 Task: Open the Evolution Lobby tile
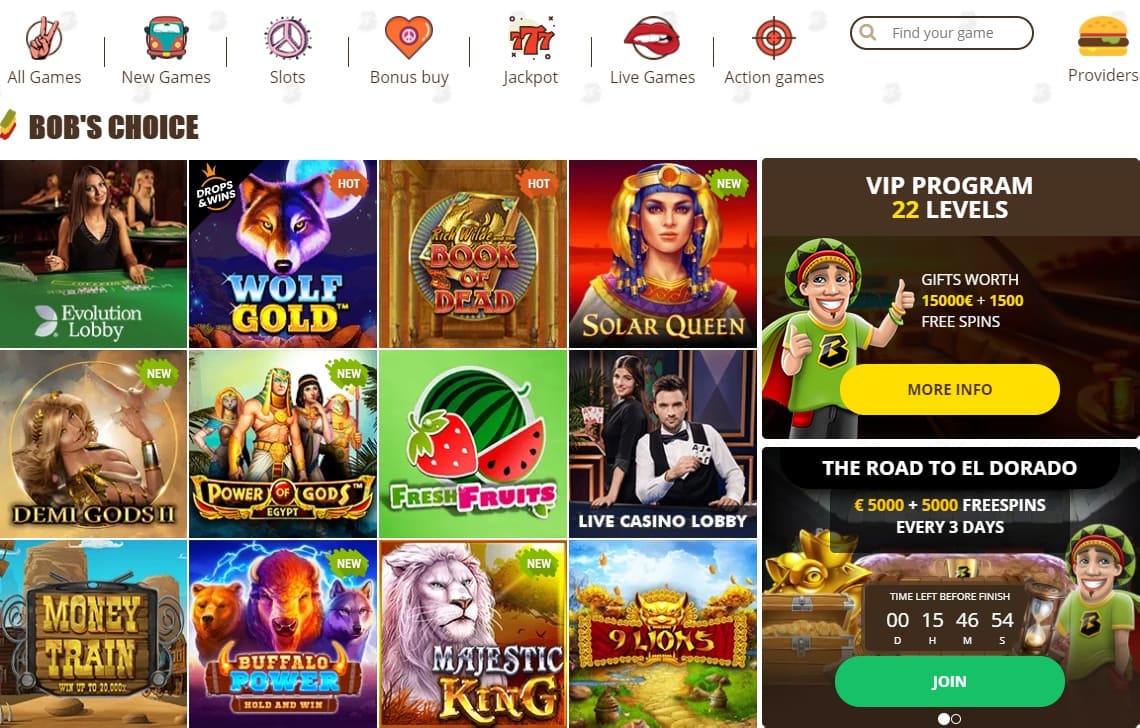tap(93, 254)
